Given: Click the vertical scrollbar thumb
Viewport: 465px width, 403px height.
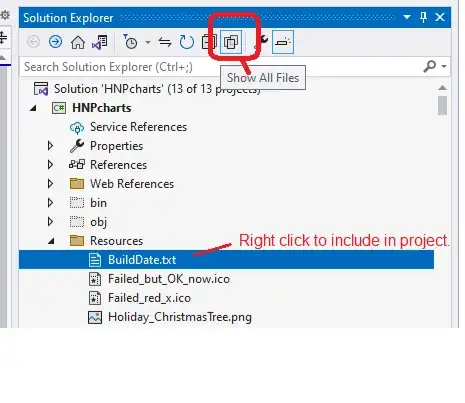Looking at the screenshot, I should point(442,105).
